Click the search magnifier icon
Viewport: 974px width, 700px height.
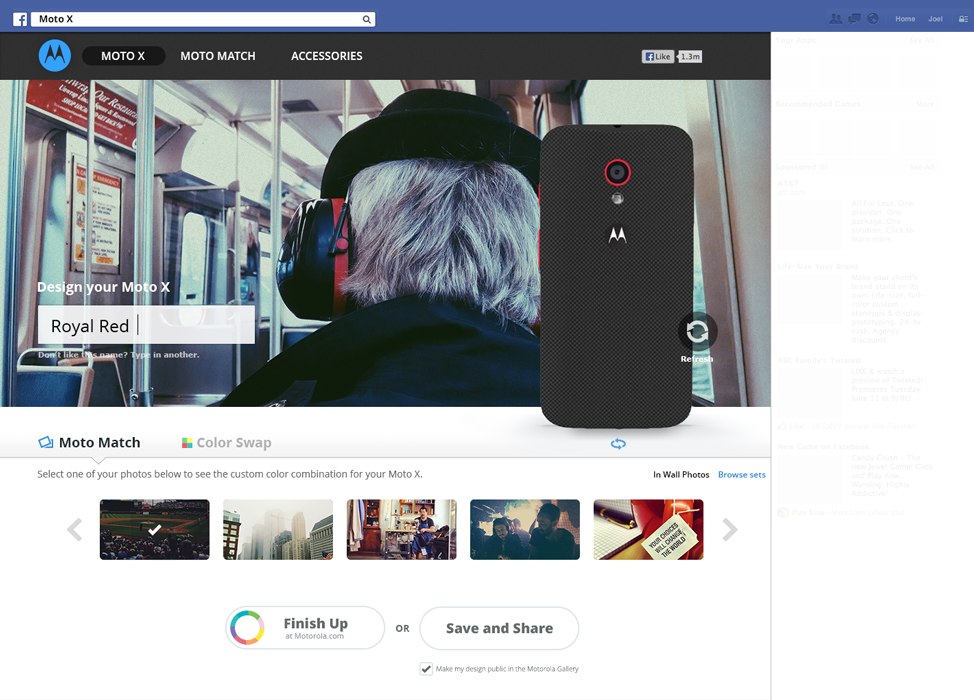coord(366,19)
